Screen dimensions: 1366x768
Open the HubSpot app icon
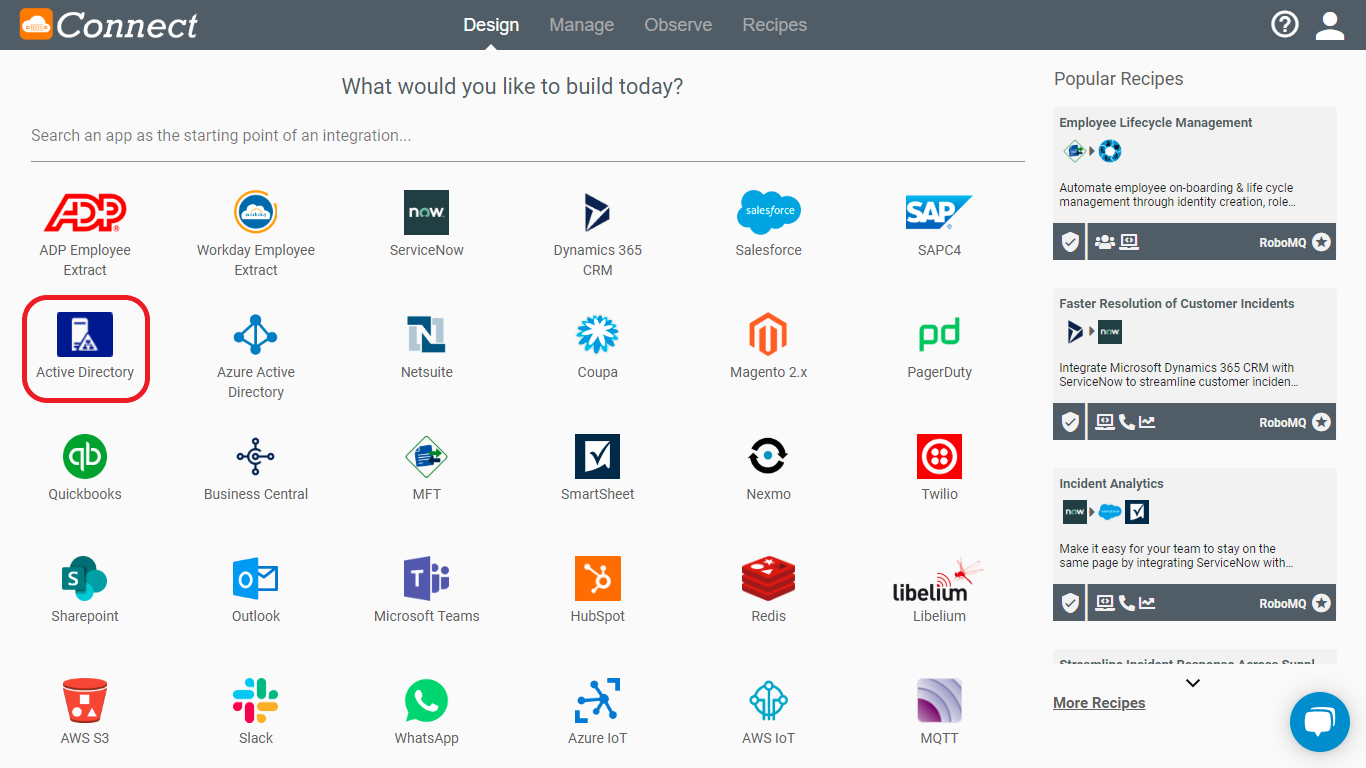click(x=598, y=578)
